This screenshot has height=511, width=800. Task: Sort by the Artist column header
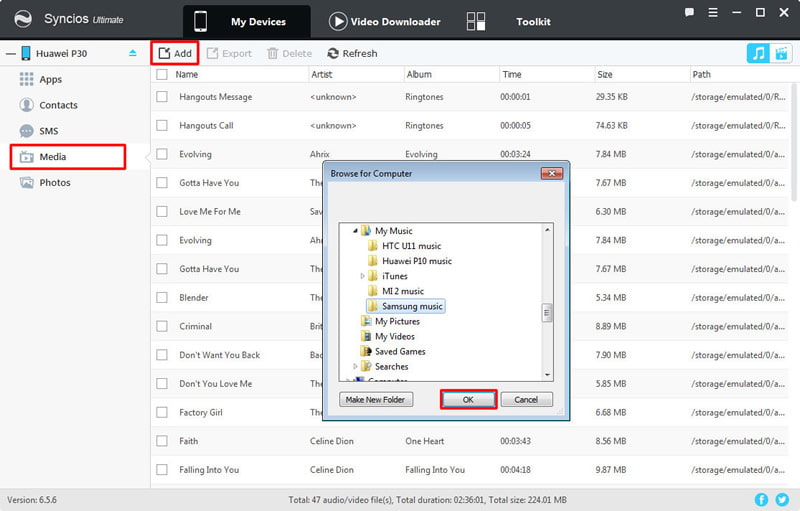[x=321, y=74]
